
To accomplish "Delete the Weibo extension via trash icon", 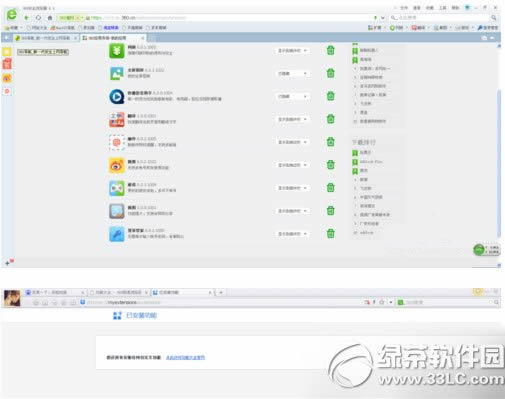I will (x=330, y=165).
